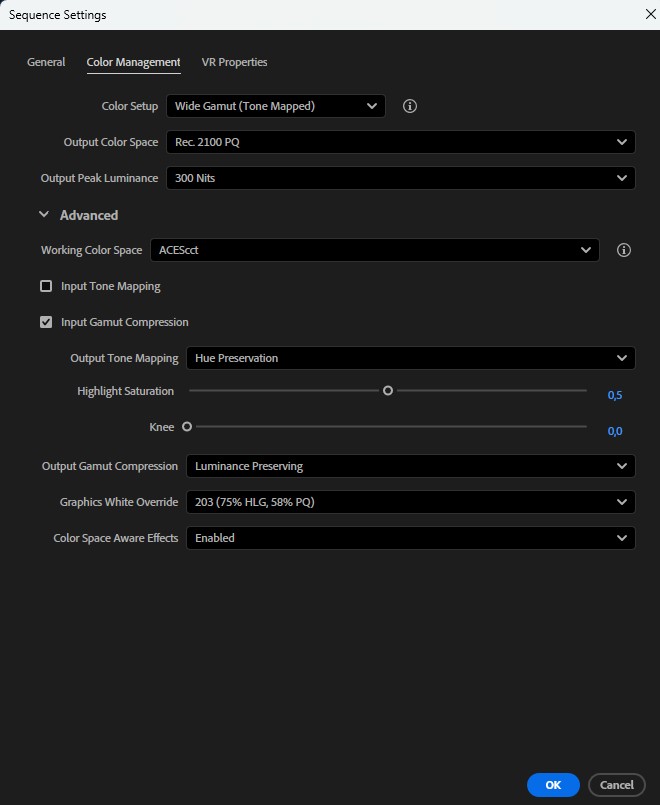Switch to the General tab
The image size is (660, 805).
46,62
